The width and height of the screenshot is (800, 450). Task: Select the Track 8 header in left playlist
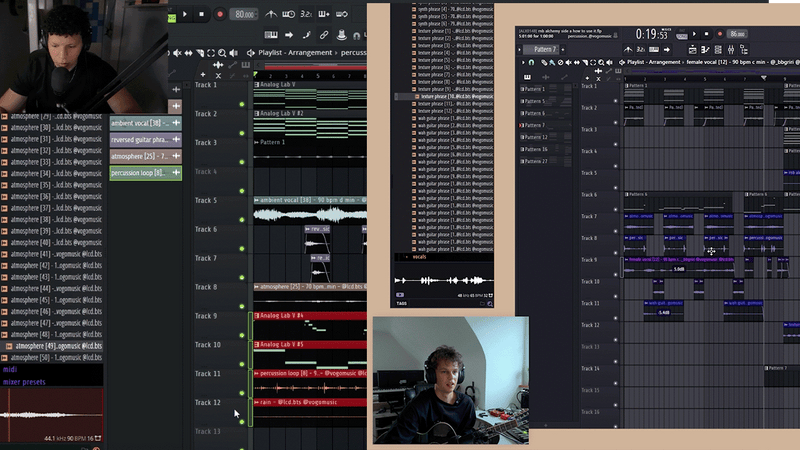point(220,296)
